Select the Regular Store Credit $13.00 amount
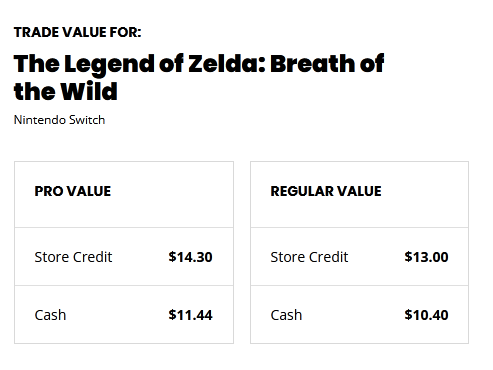 pos(426,257)
